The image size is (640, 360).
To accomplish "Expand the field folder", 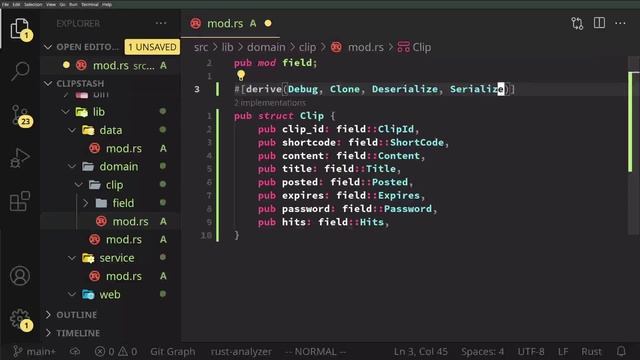I will click(x=85, y=203).
